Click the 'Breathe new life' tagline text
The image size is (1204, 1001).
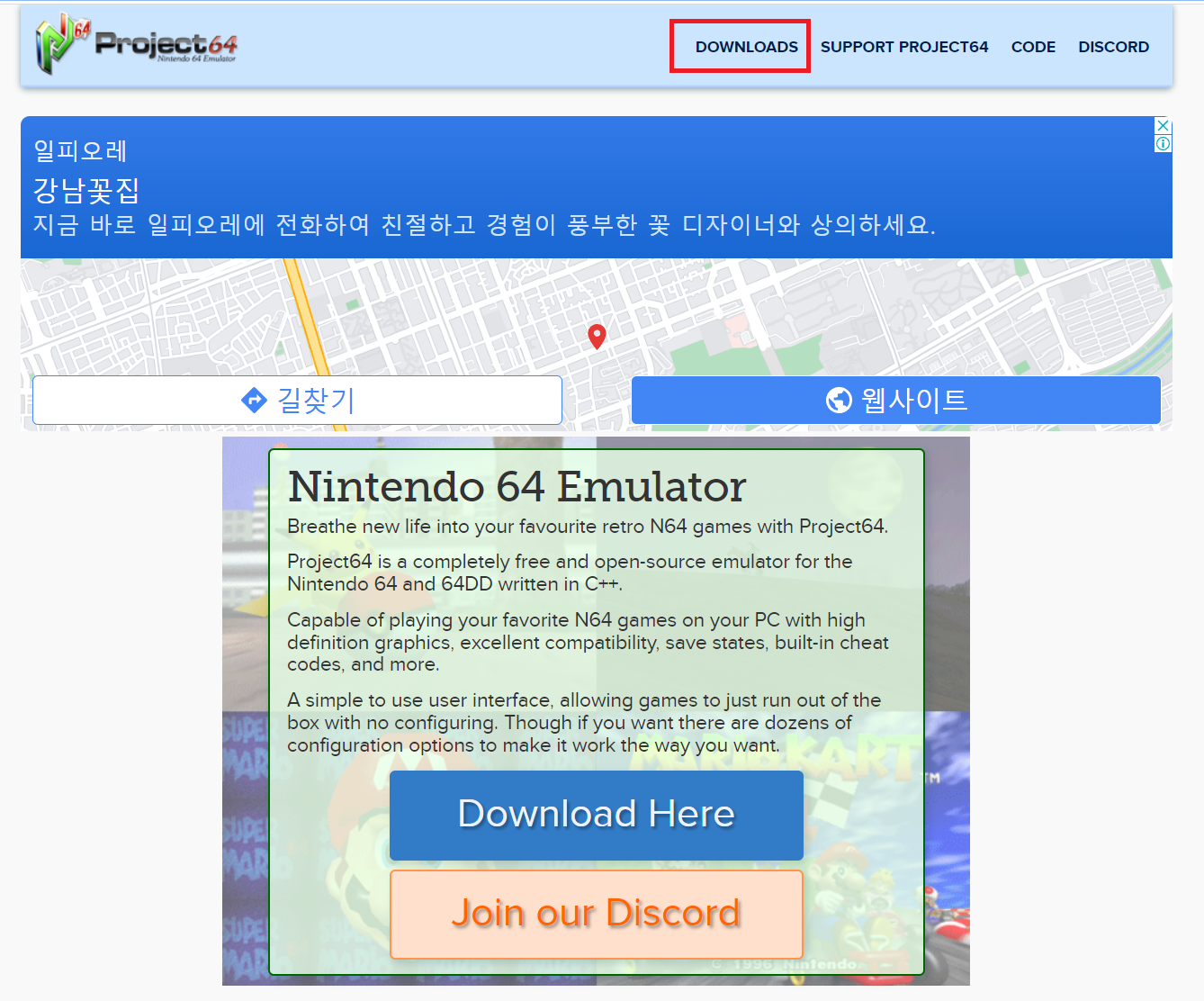pos(588,527)
